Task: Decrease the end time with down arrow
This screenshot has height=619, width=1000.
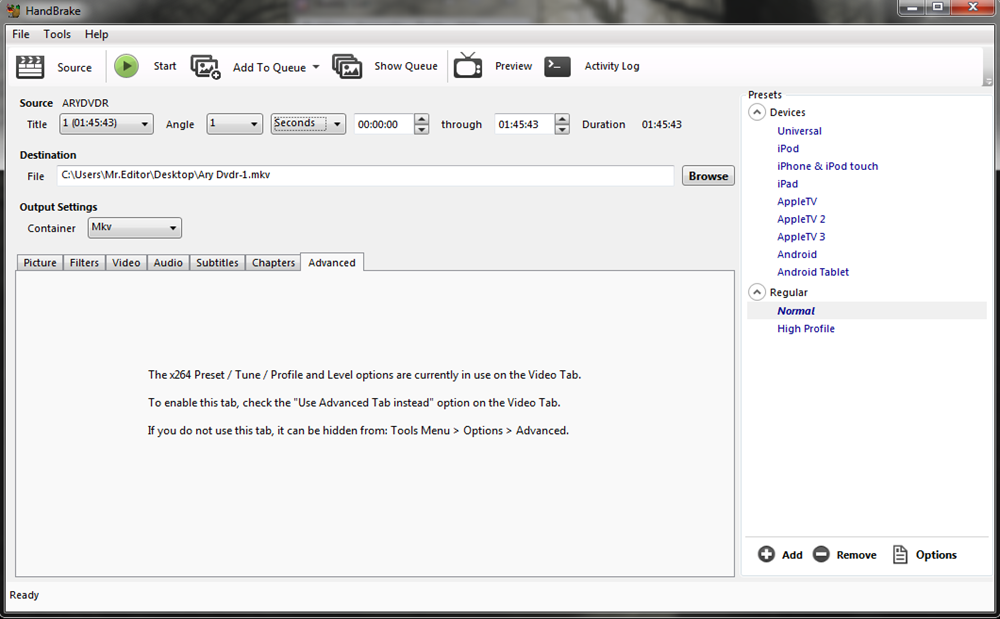Action: click(x=562, y=129)
